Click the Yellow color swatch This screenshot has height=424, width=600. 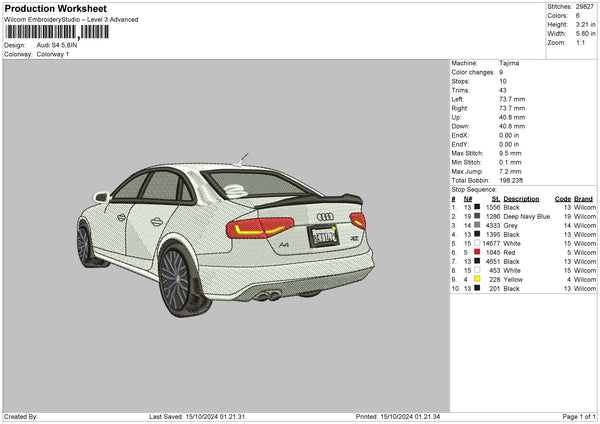pyautogui.click(x=477, y=279)
